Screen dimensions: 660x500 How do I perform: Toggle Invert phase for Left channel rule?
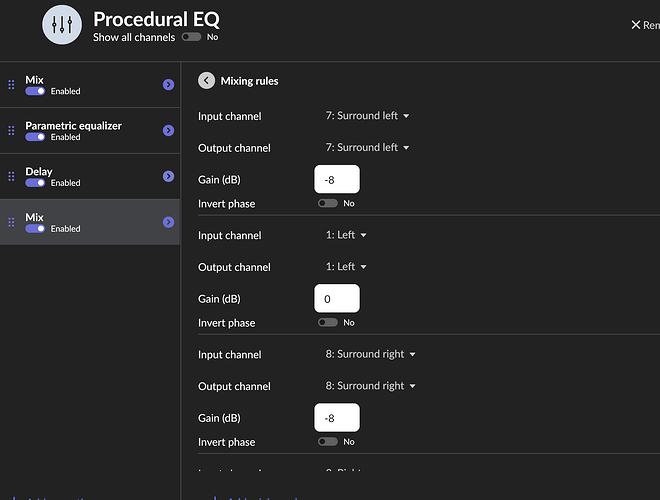click(x=328, y=322)
